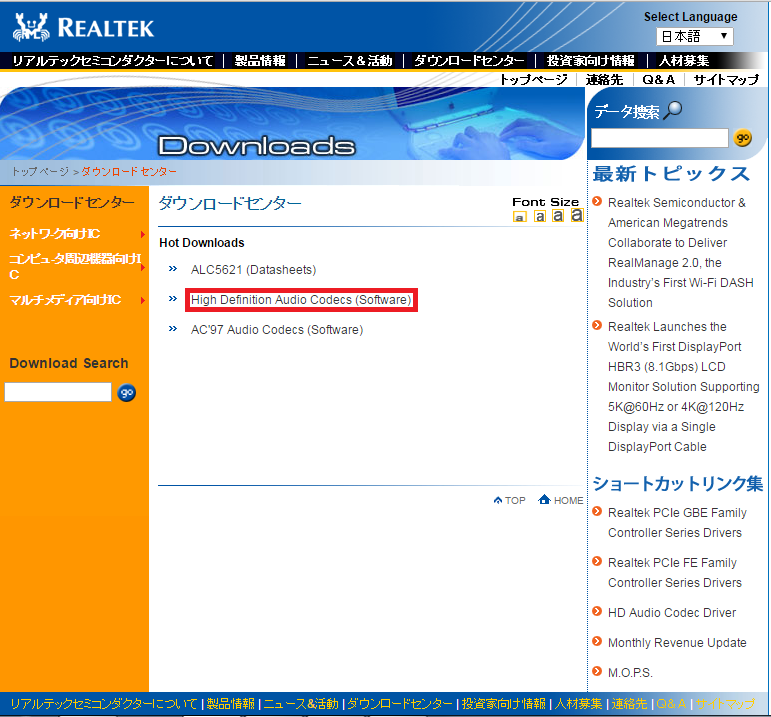The image size is (771, 717).
Task: Click bullet icon beside Realtek Launches the World's First
Action: click(x=597, y=325)
